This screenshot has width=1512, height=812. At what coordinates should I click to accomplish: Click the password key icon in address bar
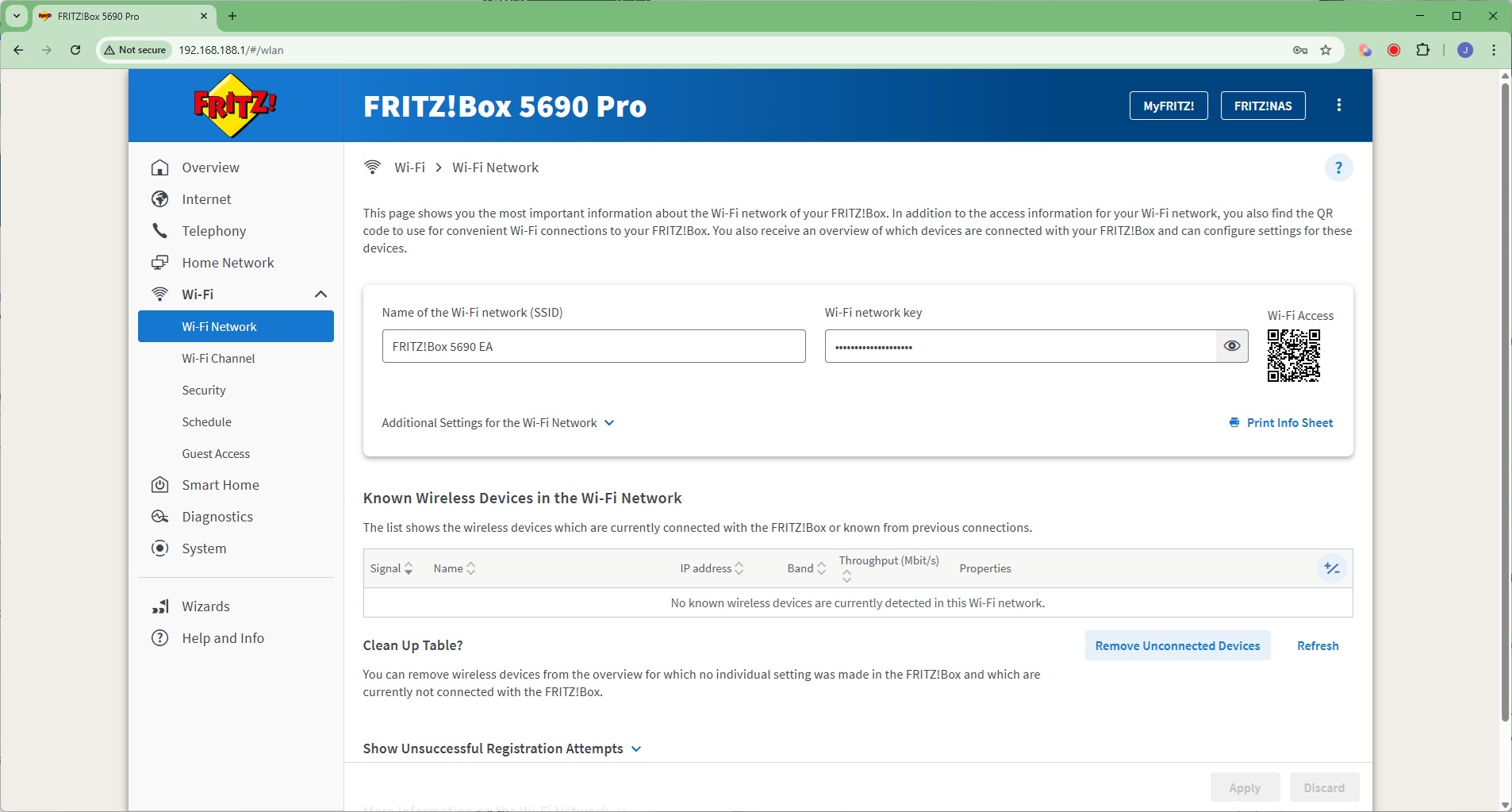1300,50
